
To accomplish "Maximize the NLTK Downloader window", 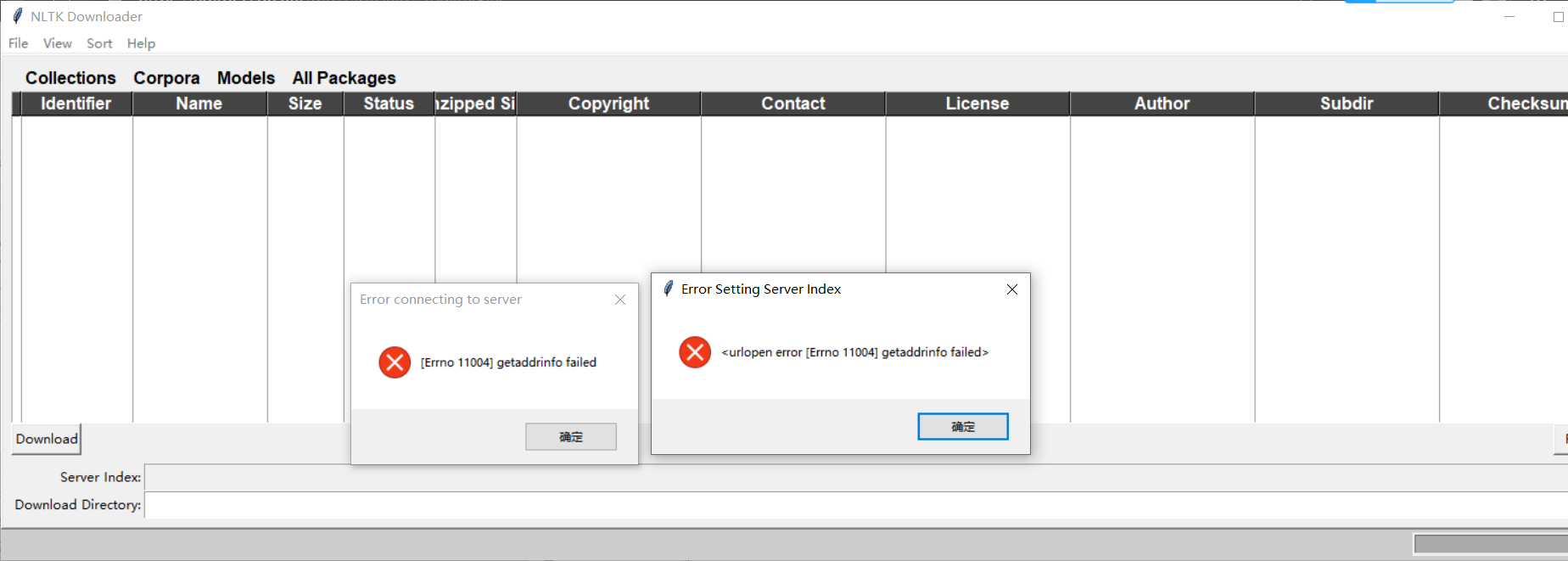I will pyautogui.click(x=1559, y=16).
